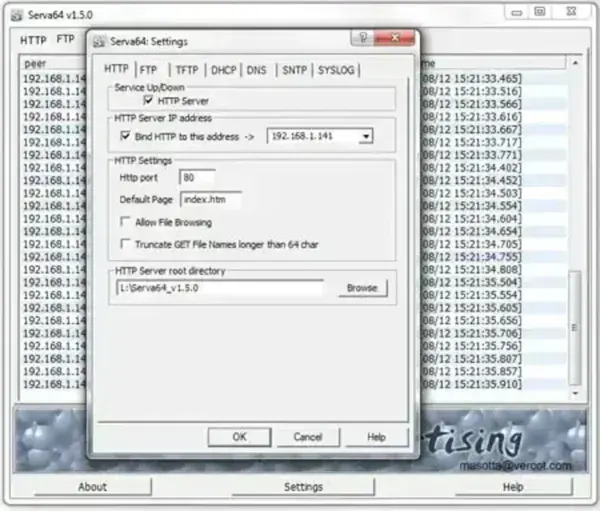Viewport: 600px width, 511px height.
Task: Click the log vertical scrollbar thumb
Action: pos(575,327)
